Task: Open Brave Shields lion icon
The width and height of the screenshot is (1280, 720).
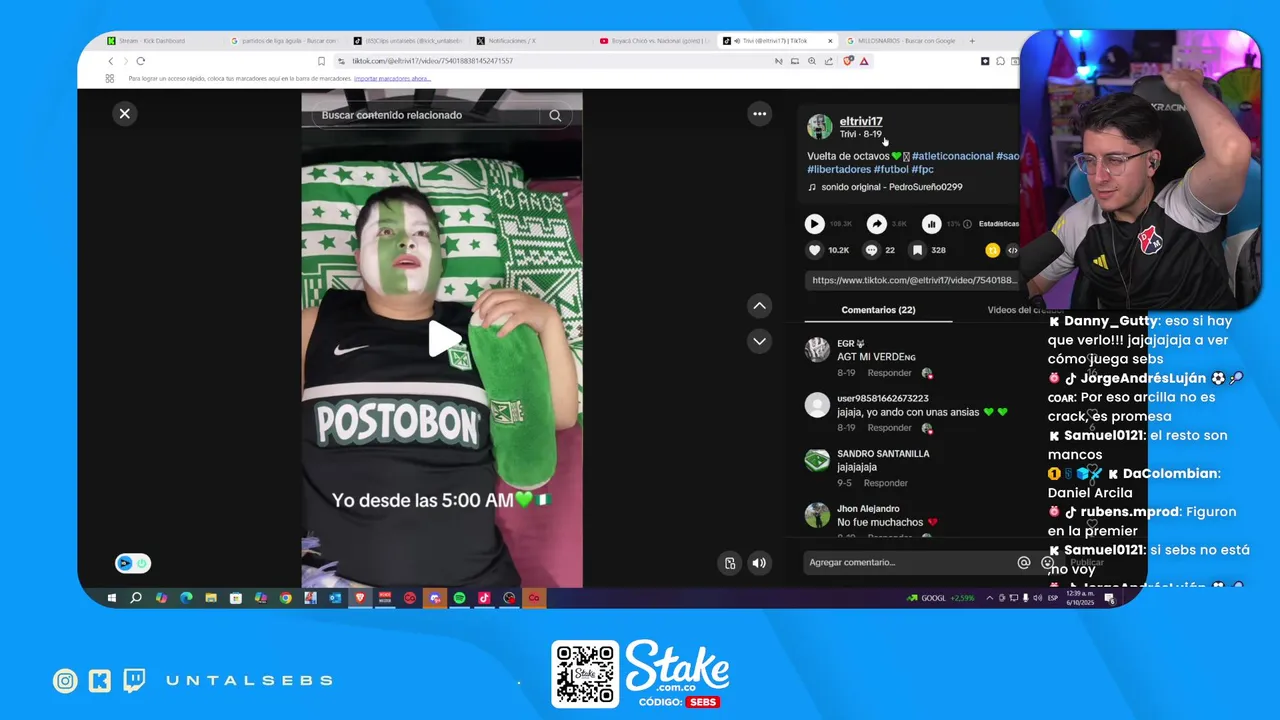Action: (848, 61)
